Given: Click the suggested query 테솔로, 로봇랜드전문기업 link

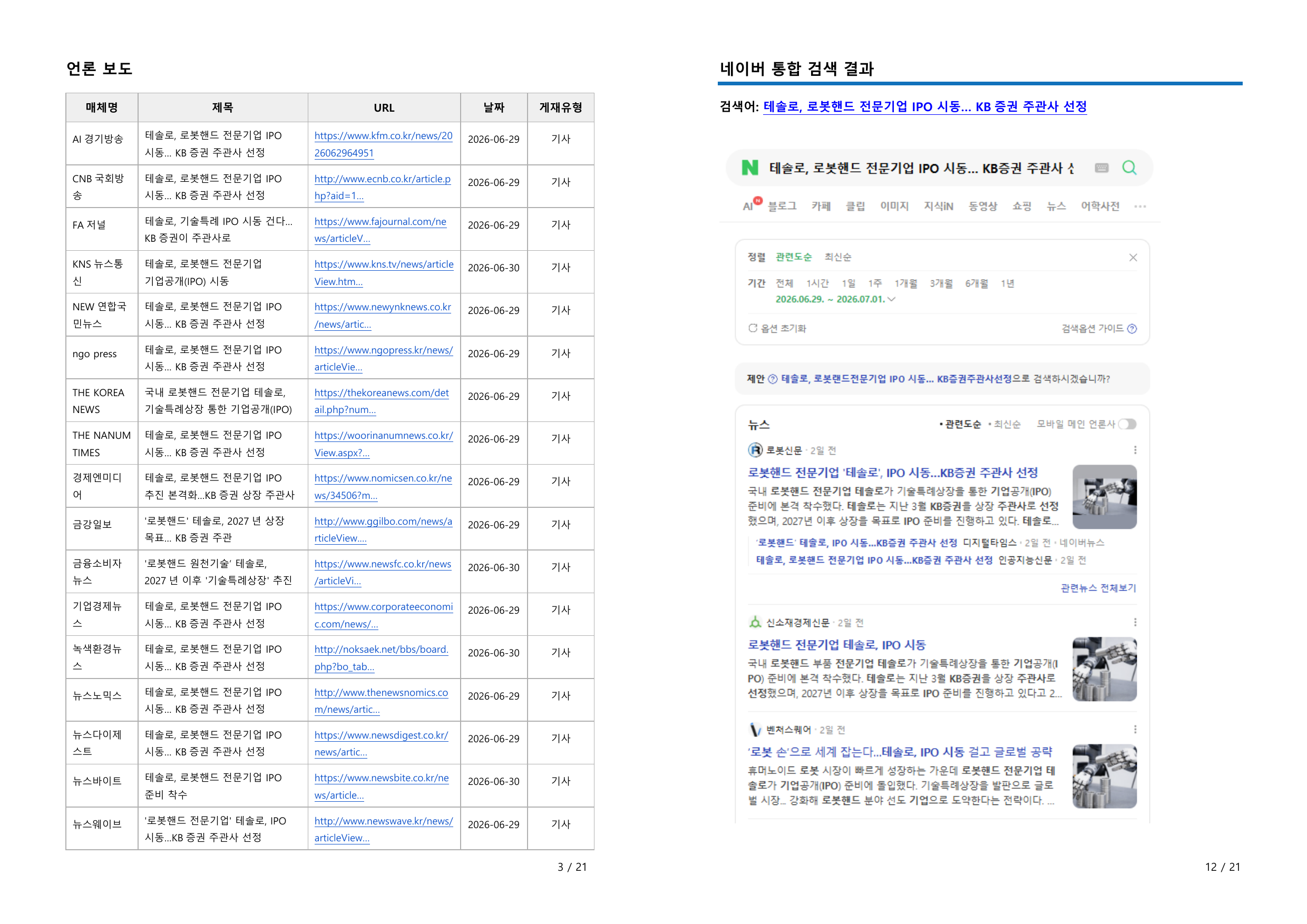Looking at the screenshot, I should (895, 379).
